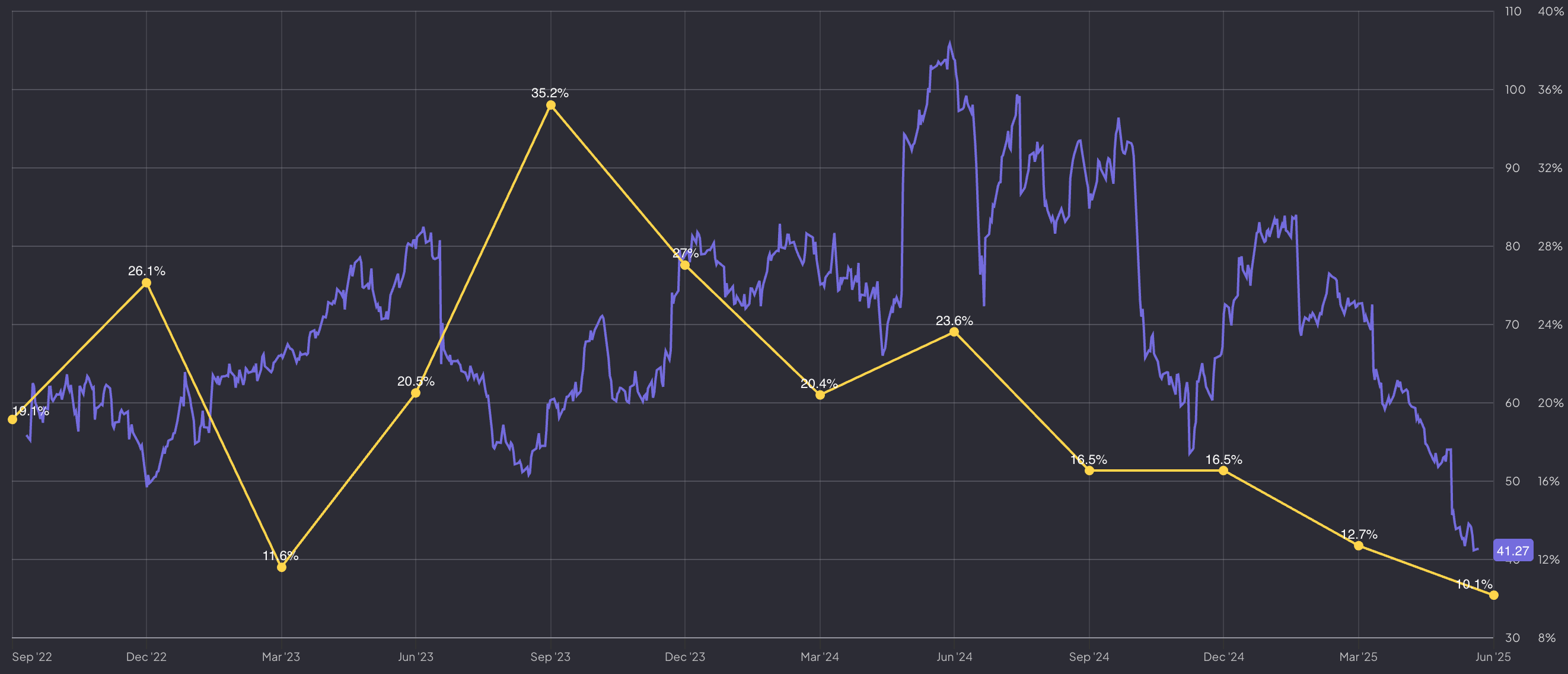Image resolution: width=1568 pixels, height=674 pixels.
Task: Click the Mar '24 x-axis label
Action: [820, 656]
